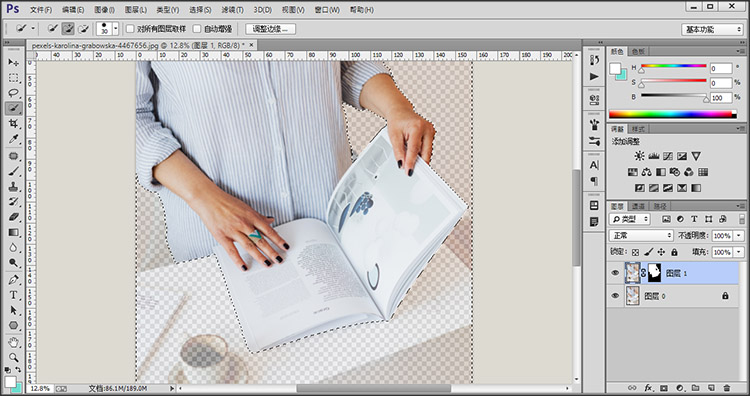Select the Clone Stamp tool
The width and height of the screenshot is (750, 396).
click(x=14, y=187)
